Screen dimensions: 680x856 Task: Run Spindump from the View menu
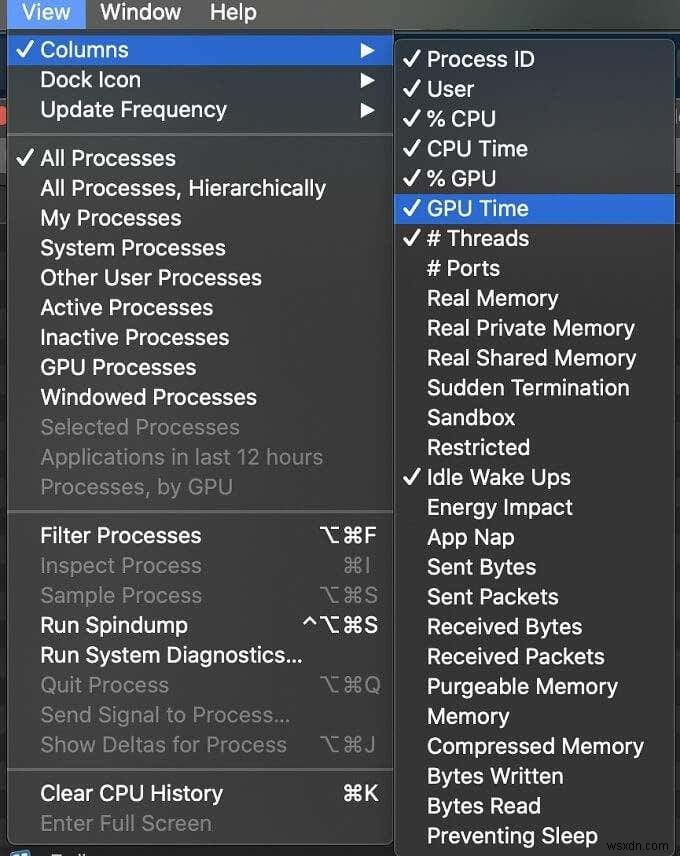[113, 625]
